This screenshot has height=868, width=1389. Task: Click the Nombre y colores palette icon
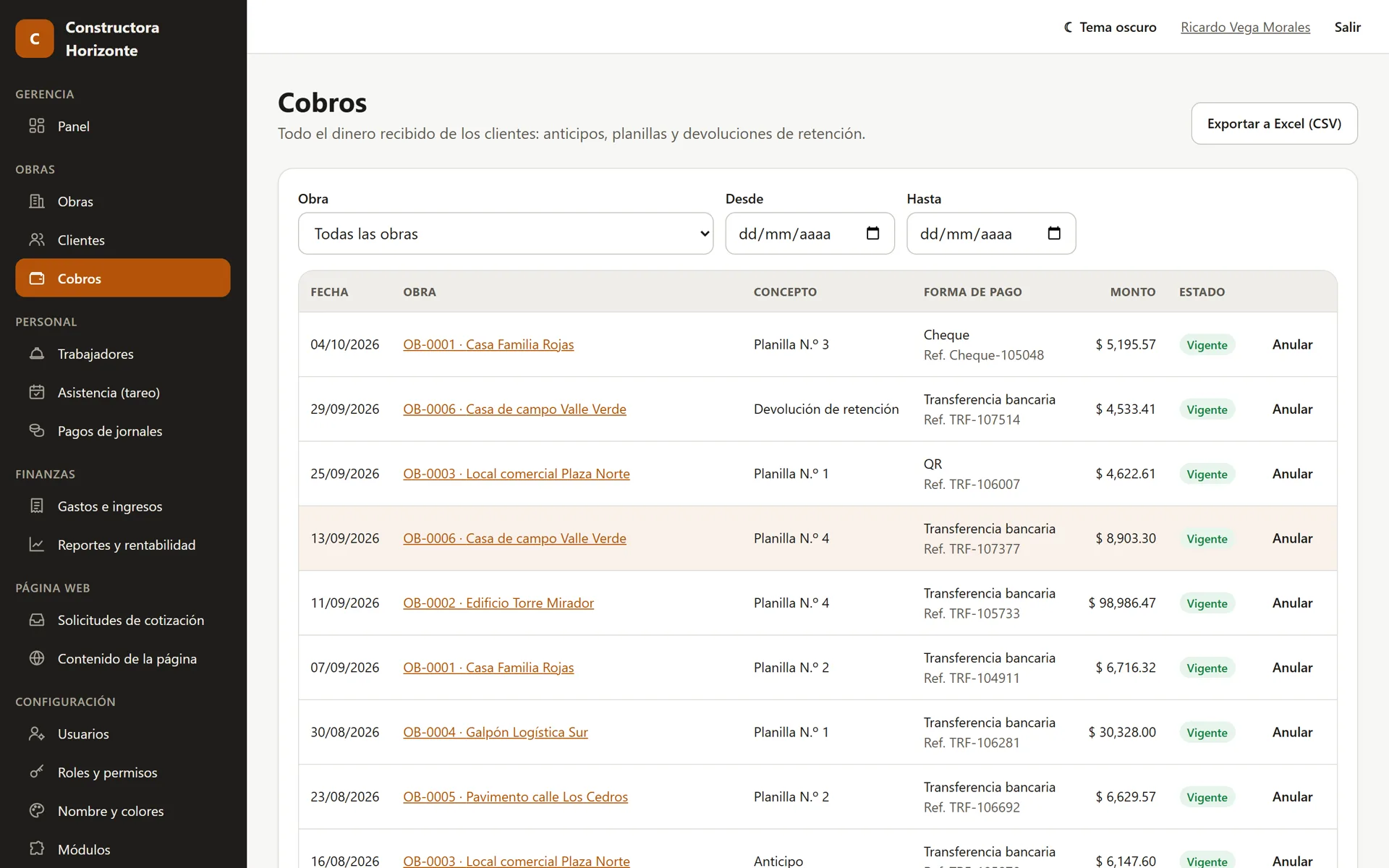coord(37,811)
